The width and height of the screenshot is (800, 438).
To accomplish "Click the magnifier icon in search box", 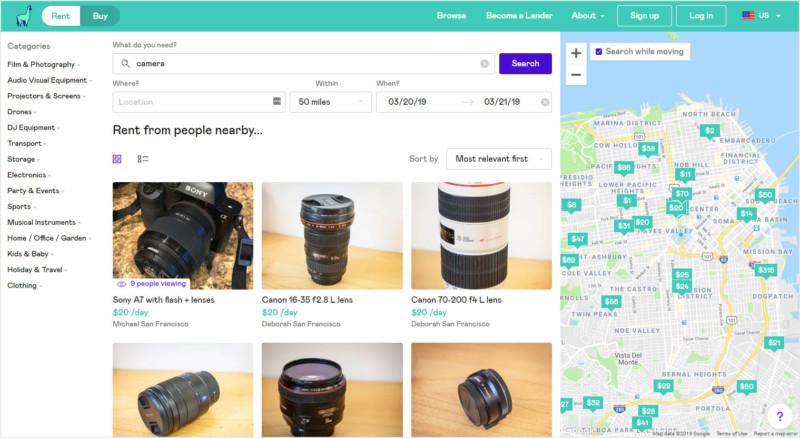I will [x=125, y=63].
